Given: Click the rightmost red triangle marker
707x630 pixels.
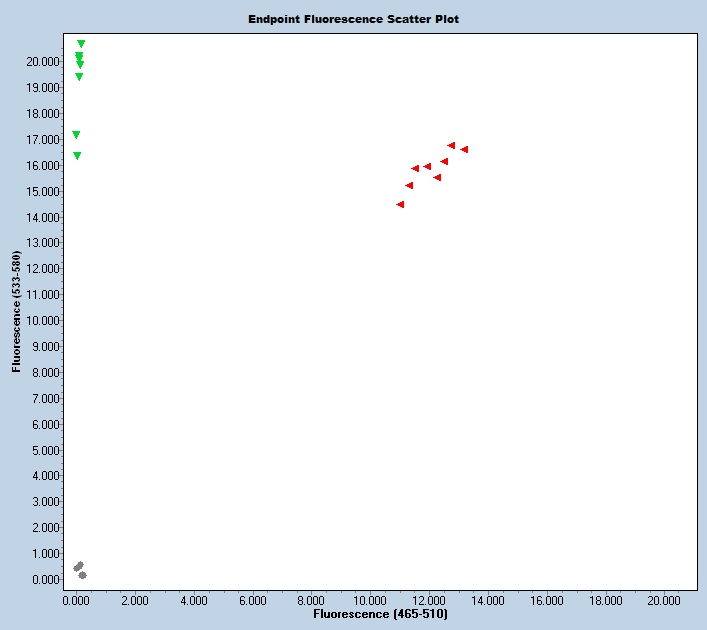Looking at the screenshot, I should point(464,150).
